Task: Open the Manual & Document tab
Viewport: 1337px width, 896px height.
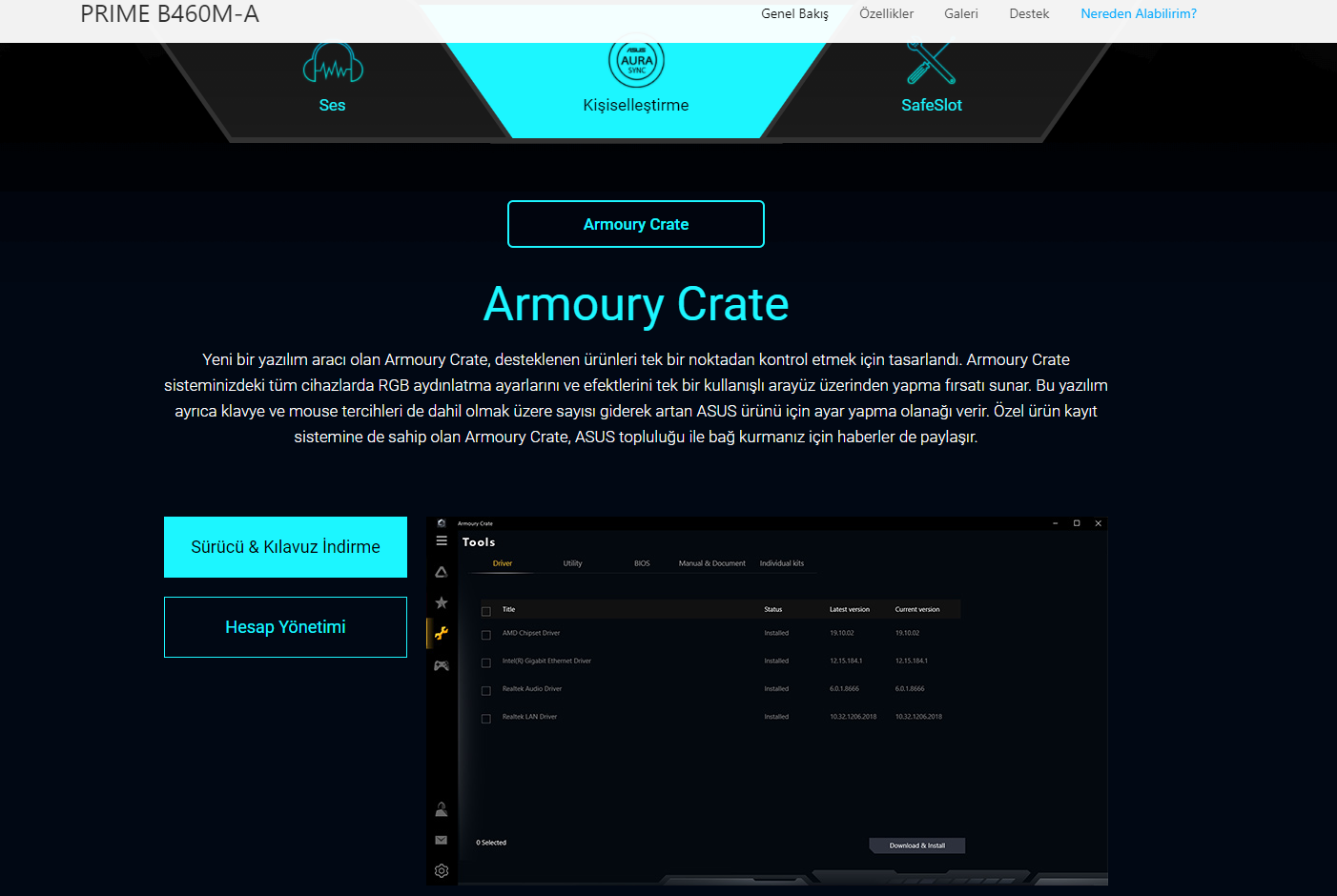Action: (x=712, y=563)
